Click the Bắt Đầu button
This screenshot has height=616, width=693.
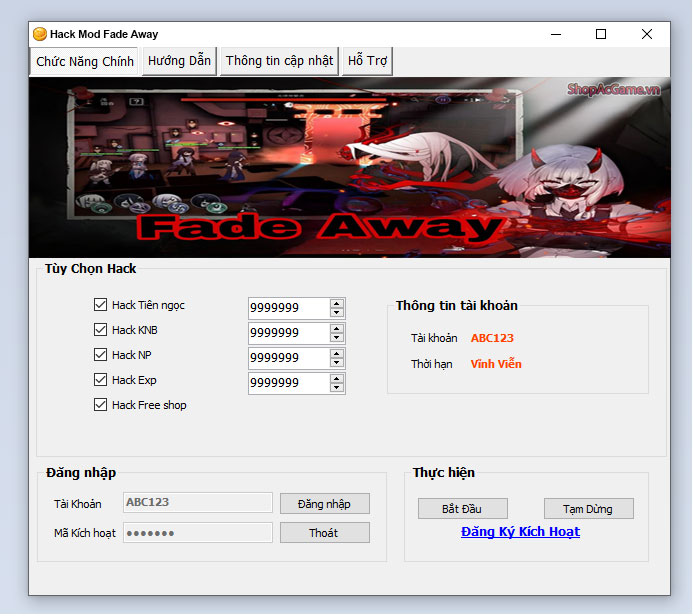coord(463,509)
